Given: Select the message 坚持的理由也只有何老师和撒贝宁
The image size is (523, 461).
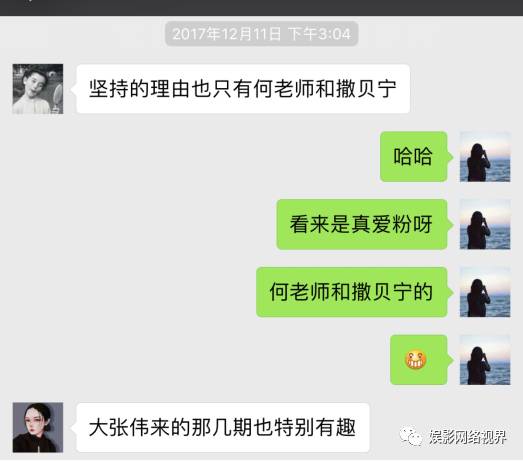Looking at the screenshot, I should coord(243,89).
